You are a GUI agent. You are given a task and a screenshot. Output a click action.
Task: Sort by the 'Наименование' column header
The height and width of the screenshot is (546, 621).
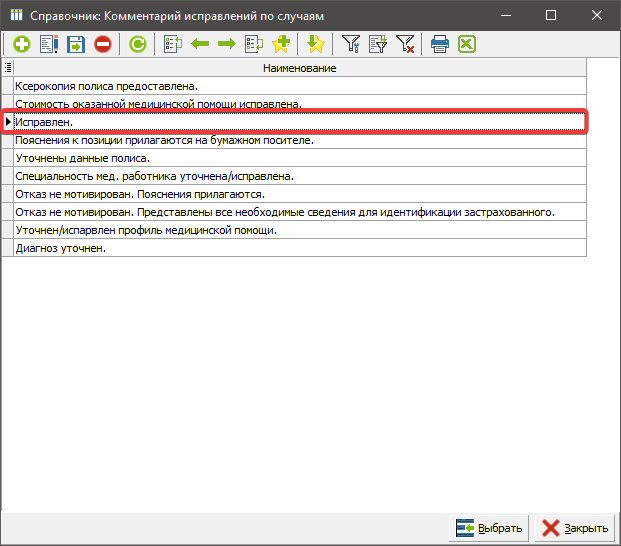pyautogui.click(x=299, y=68)
